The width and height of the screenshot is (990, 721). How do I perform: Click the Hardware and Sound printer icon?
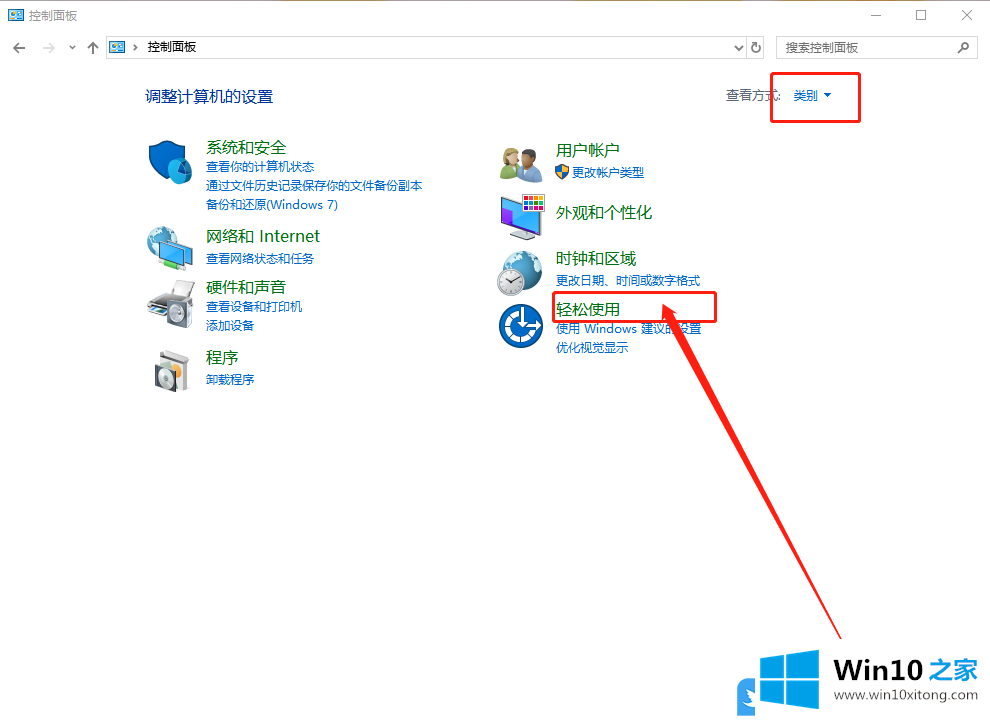click(170, 304)
